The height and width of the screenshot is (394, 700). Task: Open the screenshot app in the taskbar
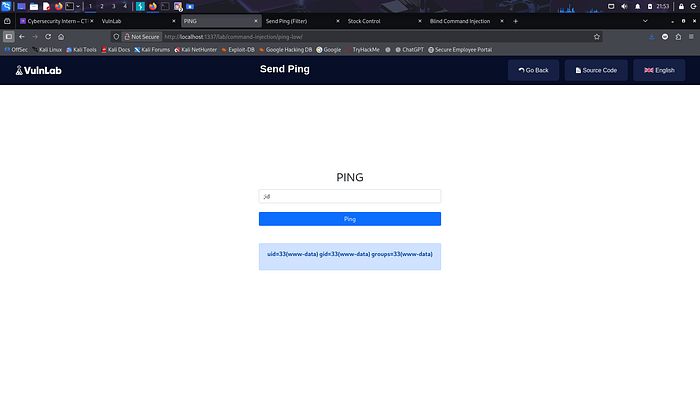pyautogui.click(x=178, y=6)
